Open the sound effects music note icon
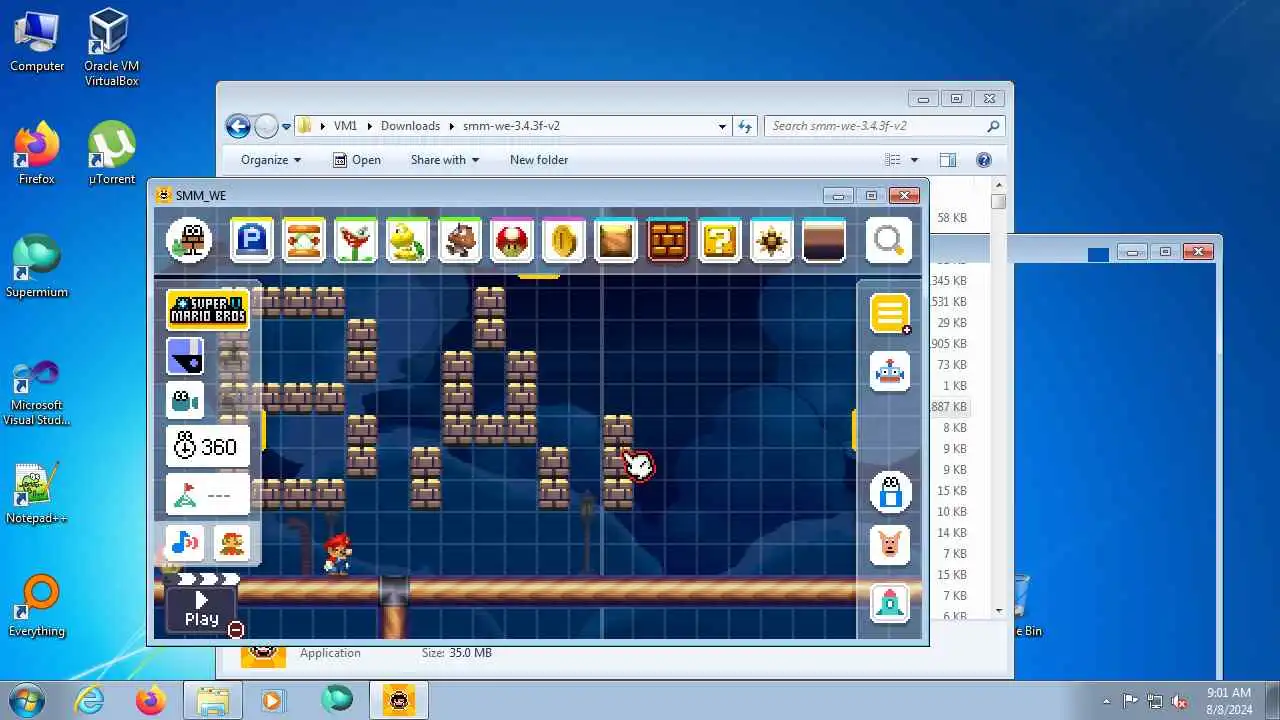 pos(185,543)
